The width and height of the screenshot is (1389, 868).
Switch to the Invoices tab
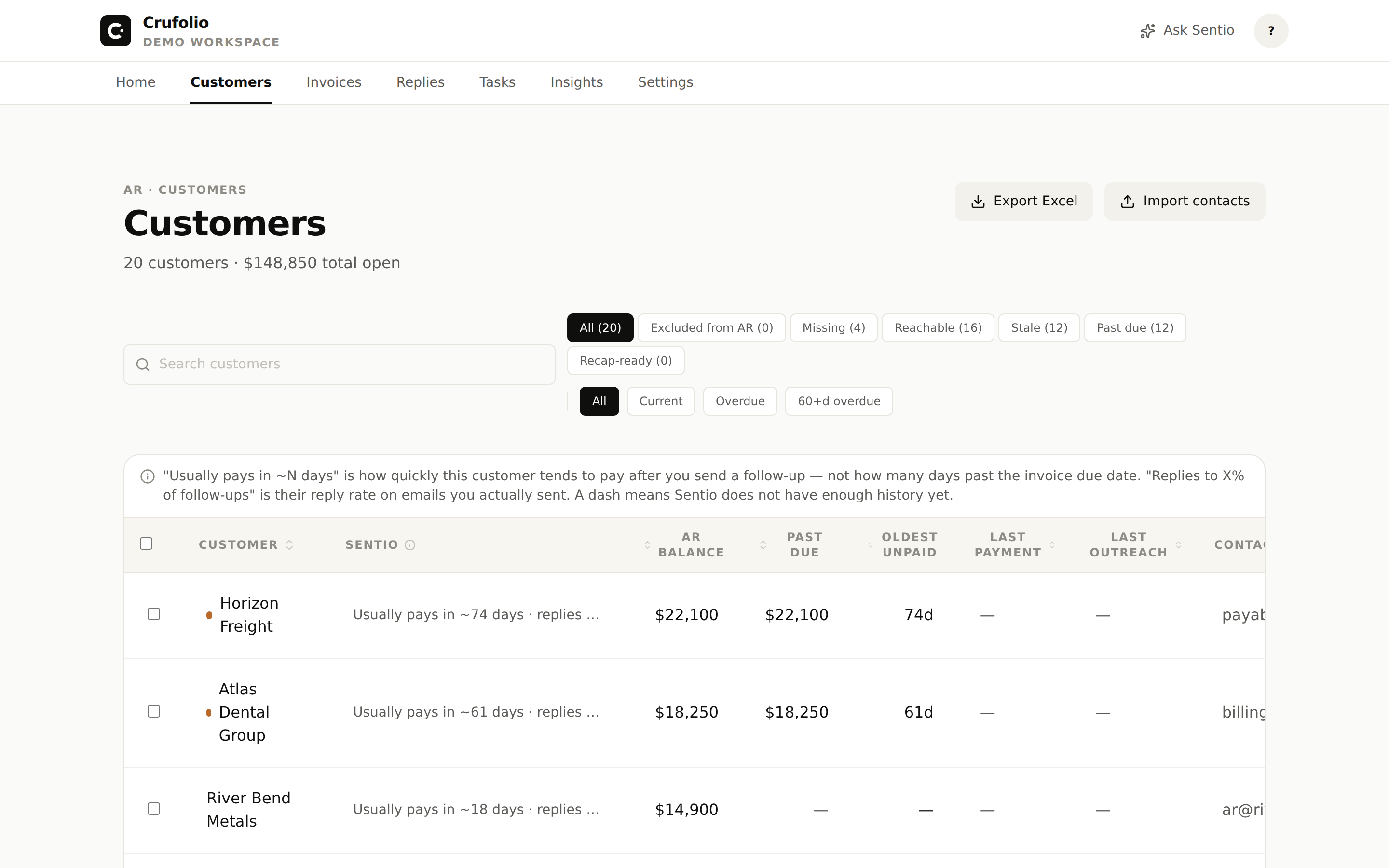click(333, 82)
